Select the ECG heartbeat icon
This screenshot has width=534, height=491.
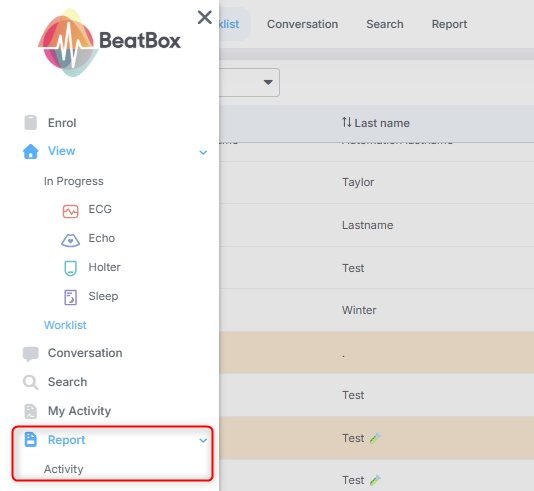click(x=70, y=211)
